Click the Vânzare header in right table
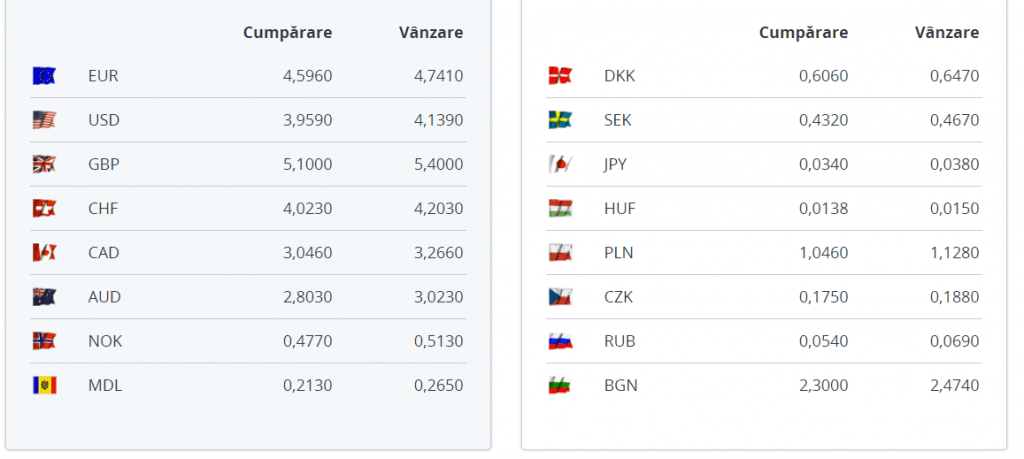This screenshot has height=459, width=1024. click(x=947, y=33)
